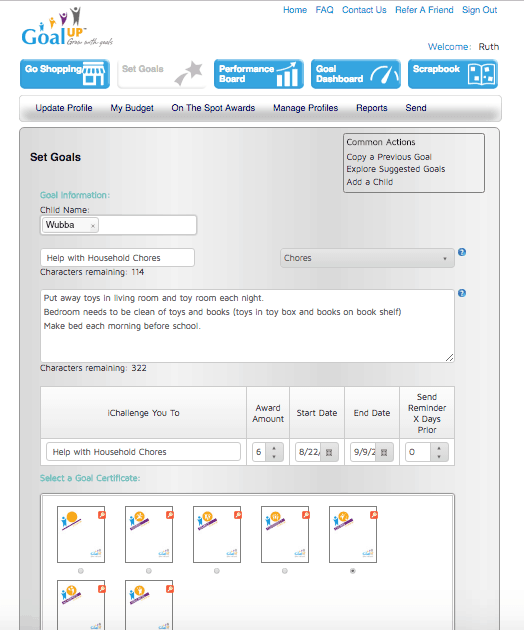Open the Go Shopping store button
Viewport: 524px width, 630px height.
[x=65, y=74]
